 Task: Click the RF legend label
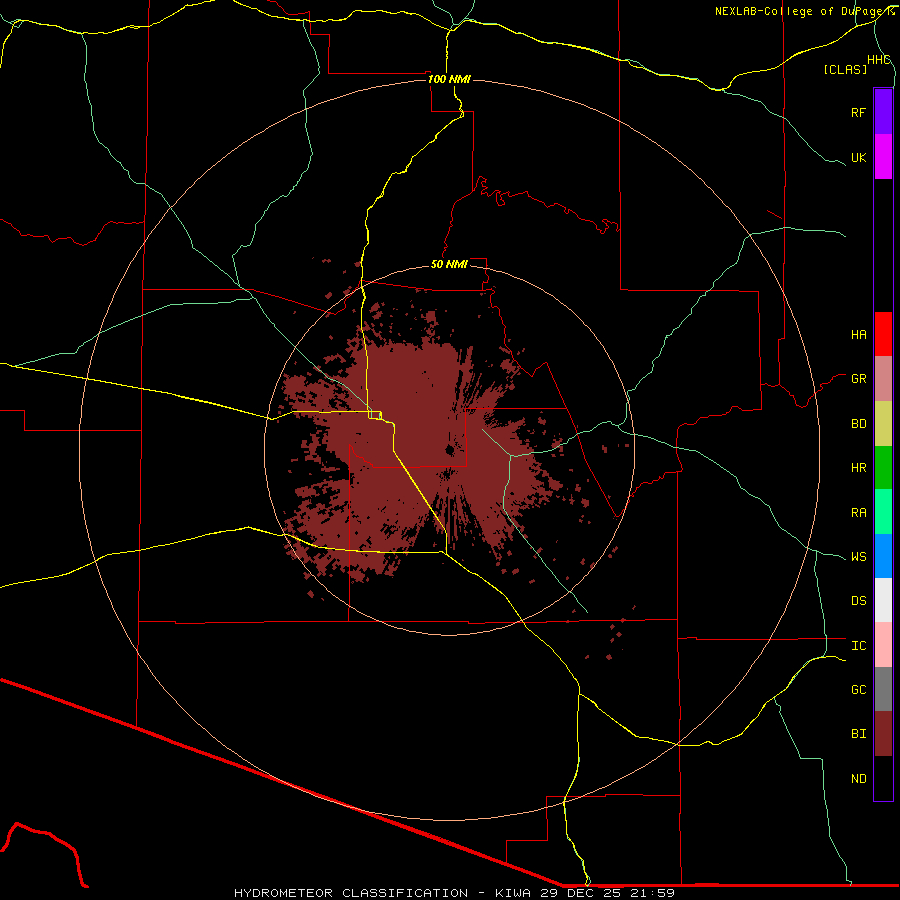pyautogui.click(x=858, y=112)
